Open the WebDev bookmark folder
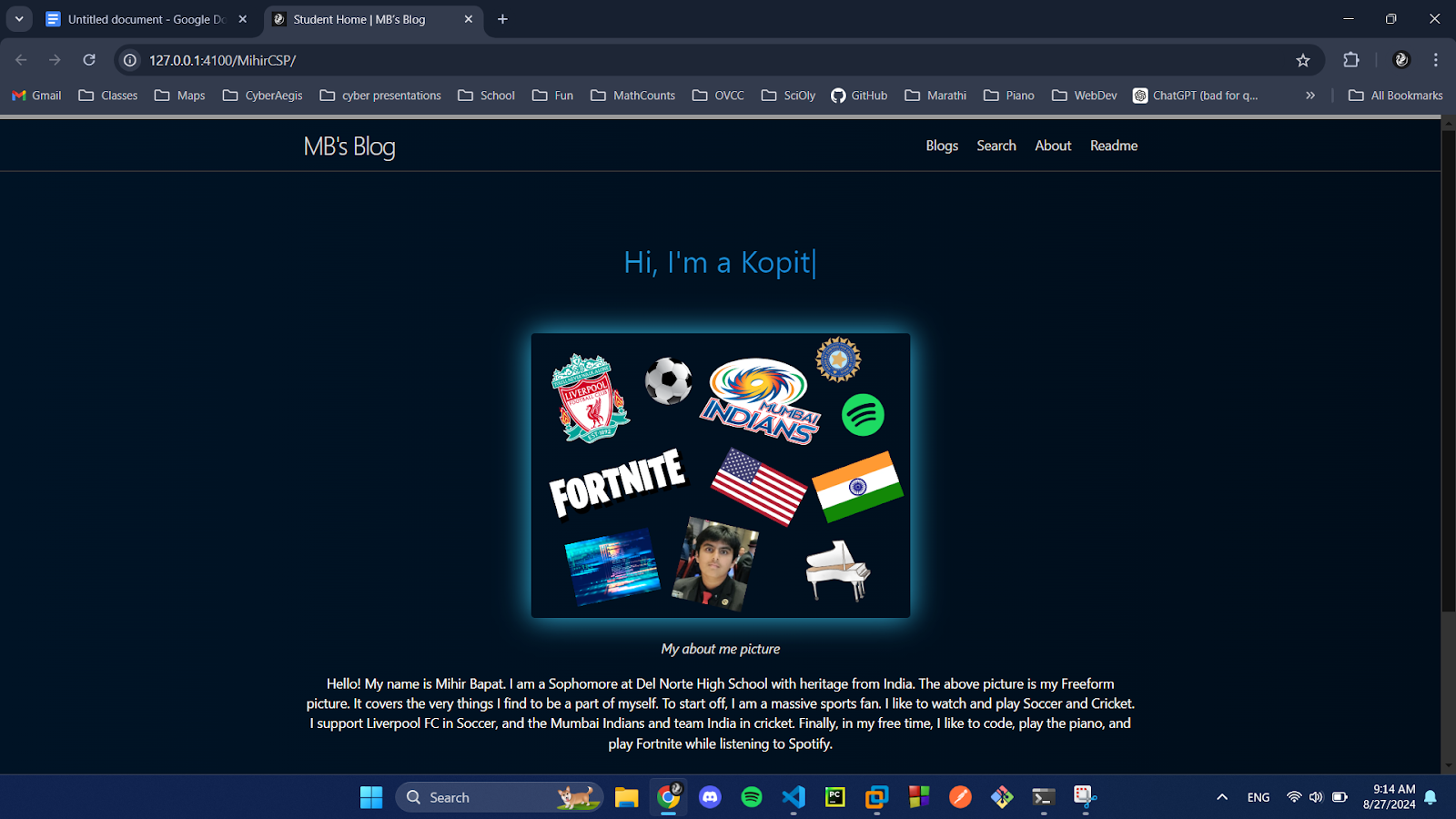The image size is (1456, 819). point(1085,96)
